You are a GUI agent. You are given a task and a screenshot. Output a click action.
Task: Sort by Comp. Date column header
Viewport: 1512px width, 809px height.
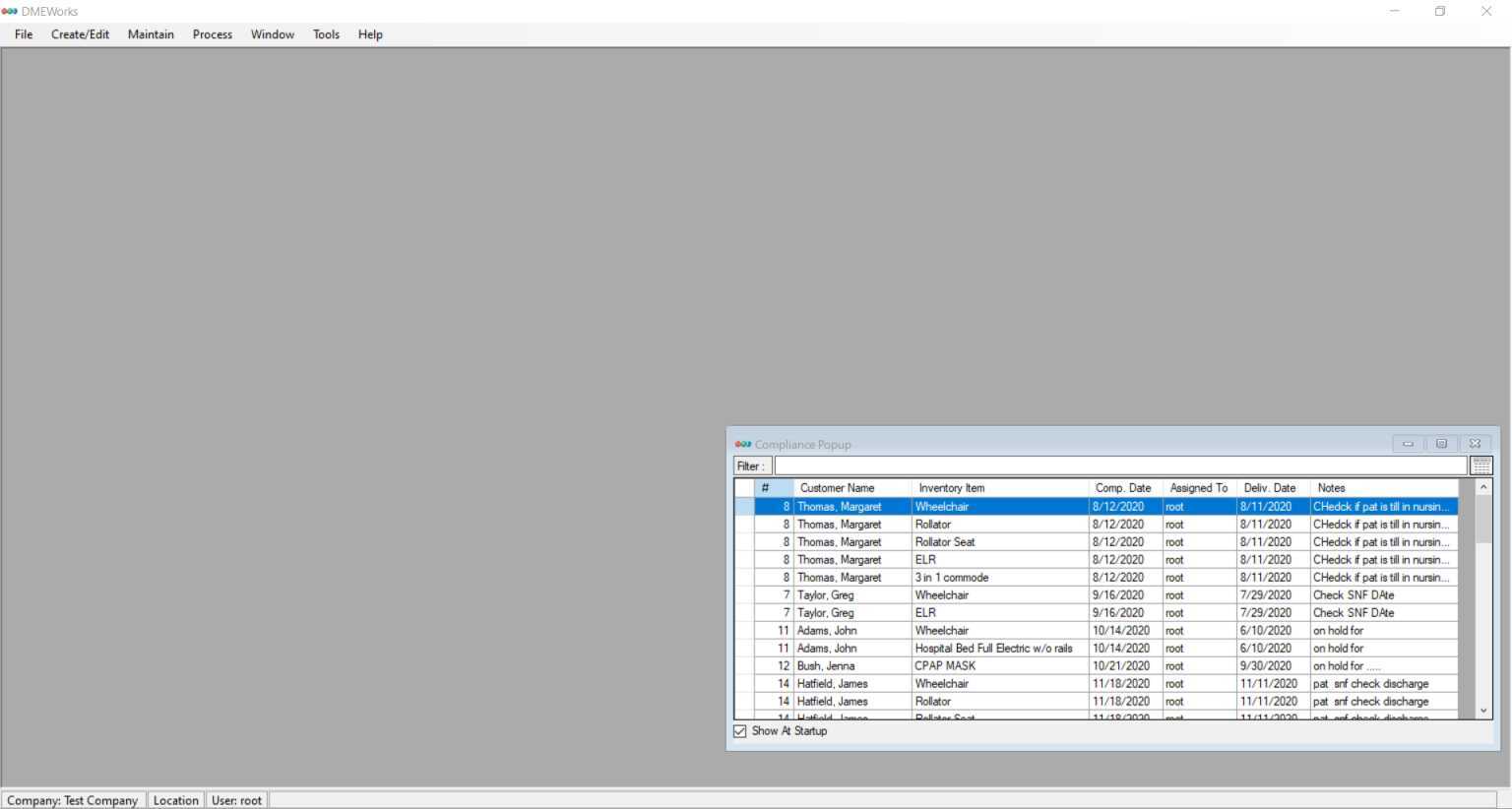(1123, 488)
